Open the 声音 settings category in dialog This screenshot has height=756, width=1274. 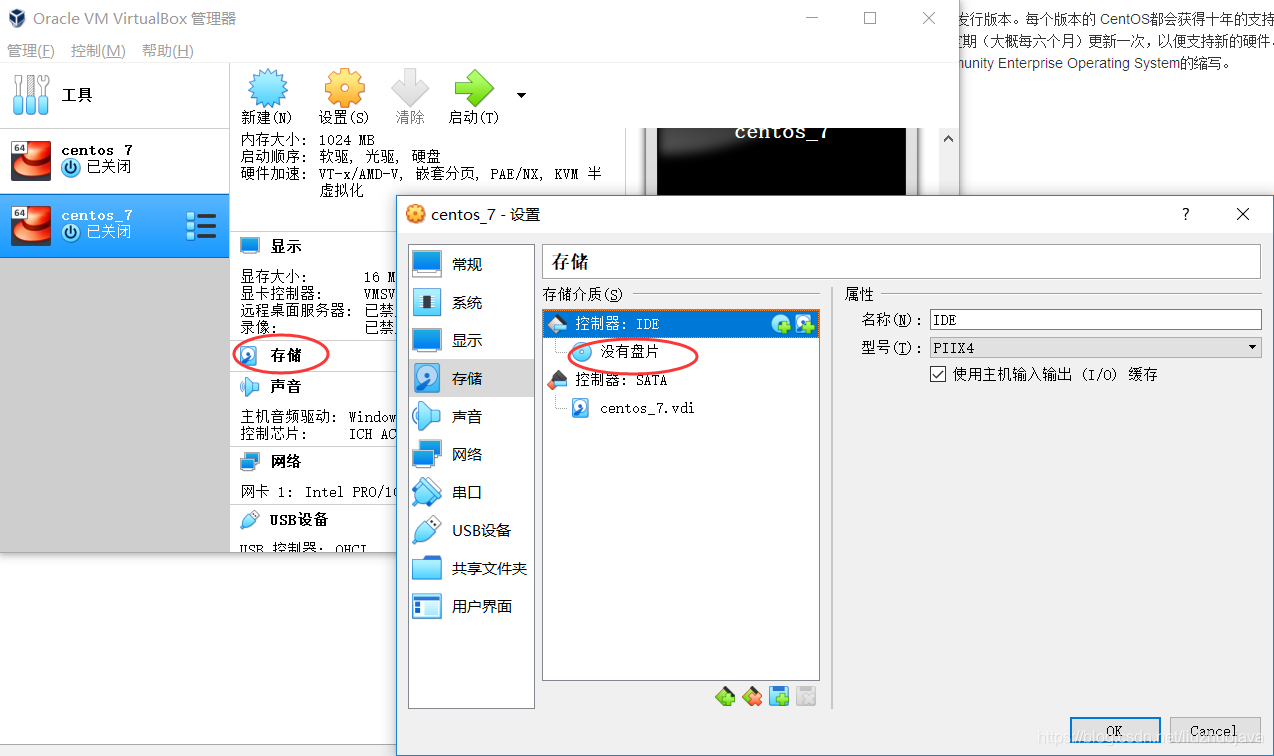tap(471, 416)
